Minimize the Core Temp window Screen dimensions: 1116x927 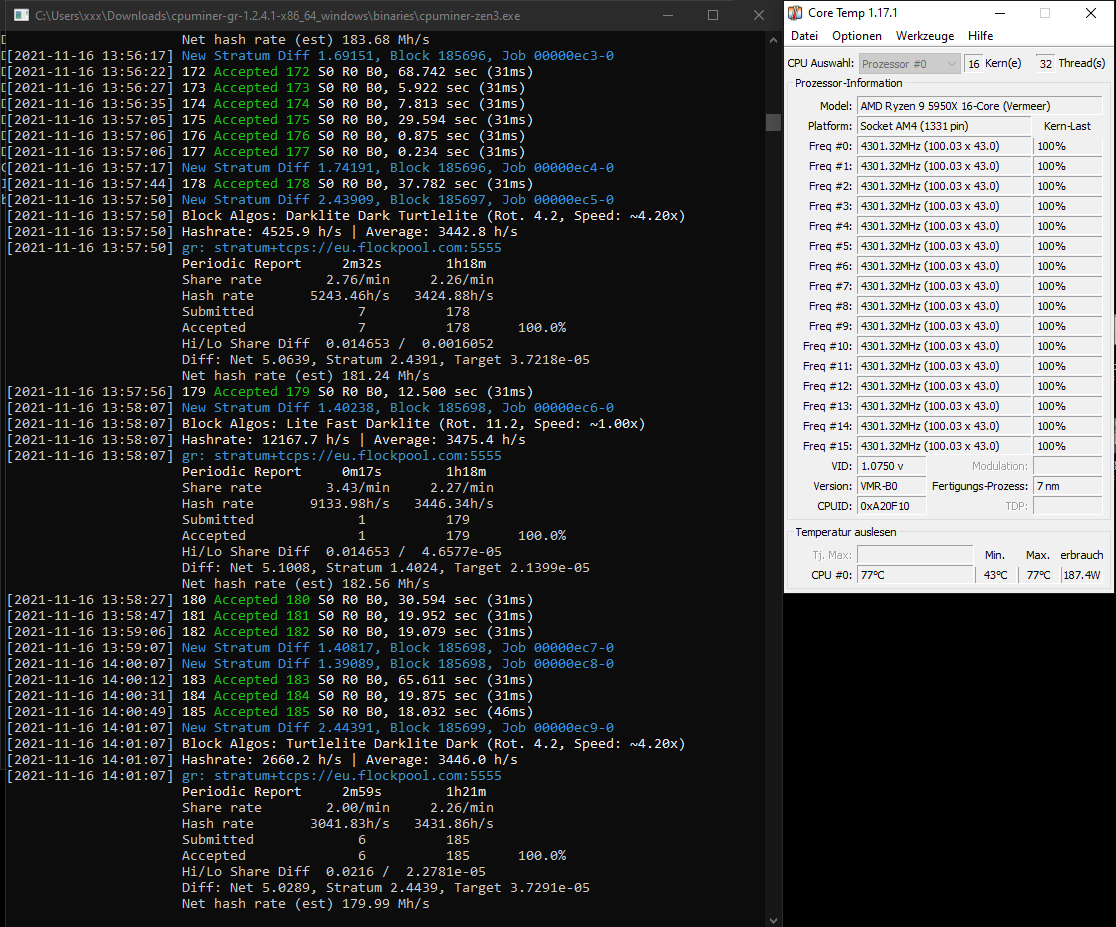1000,14
